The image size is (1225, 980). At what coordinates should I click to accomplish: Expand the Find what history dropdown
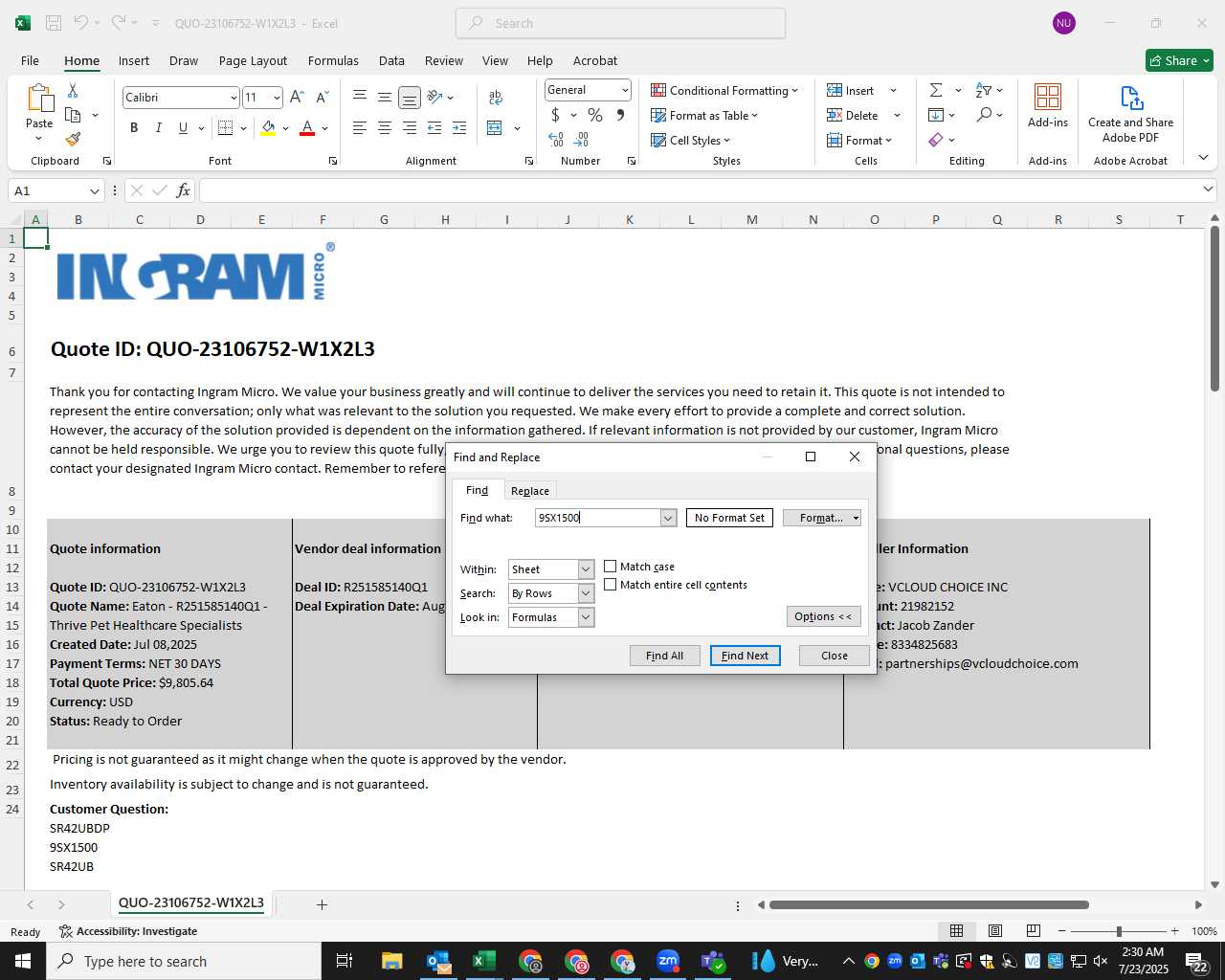[x=668, y=518]
